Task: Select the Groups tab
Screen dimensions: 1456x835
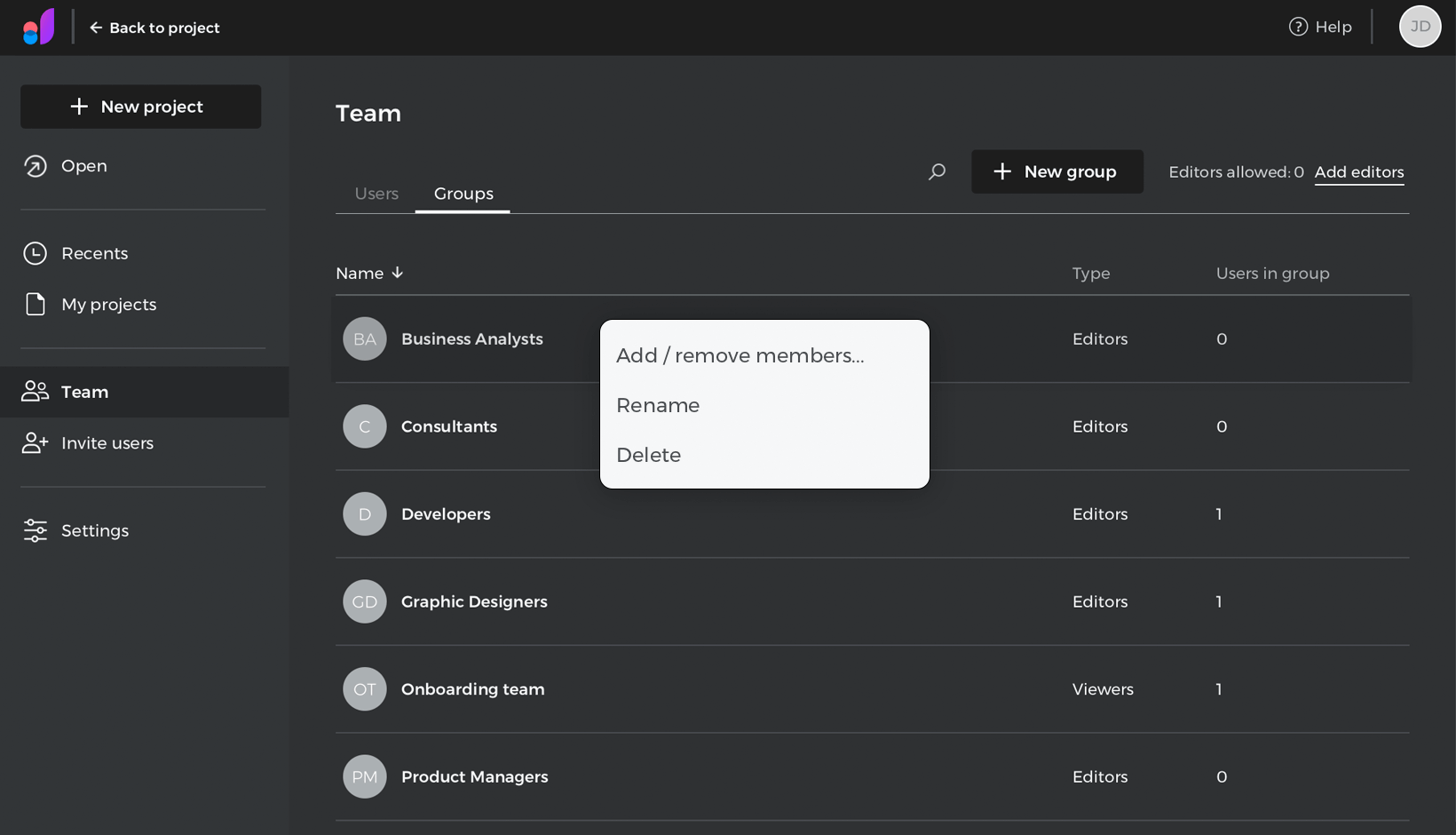Action: point(463,194)
